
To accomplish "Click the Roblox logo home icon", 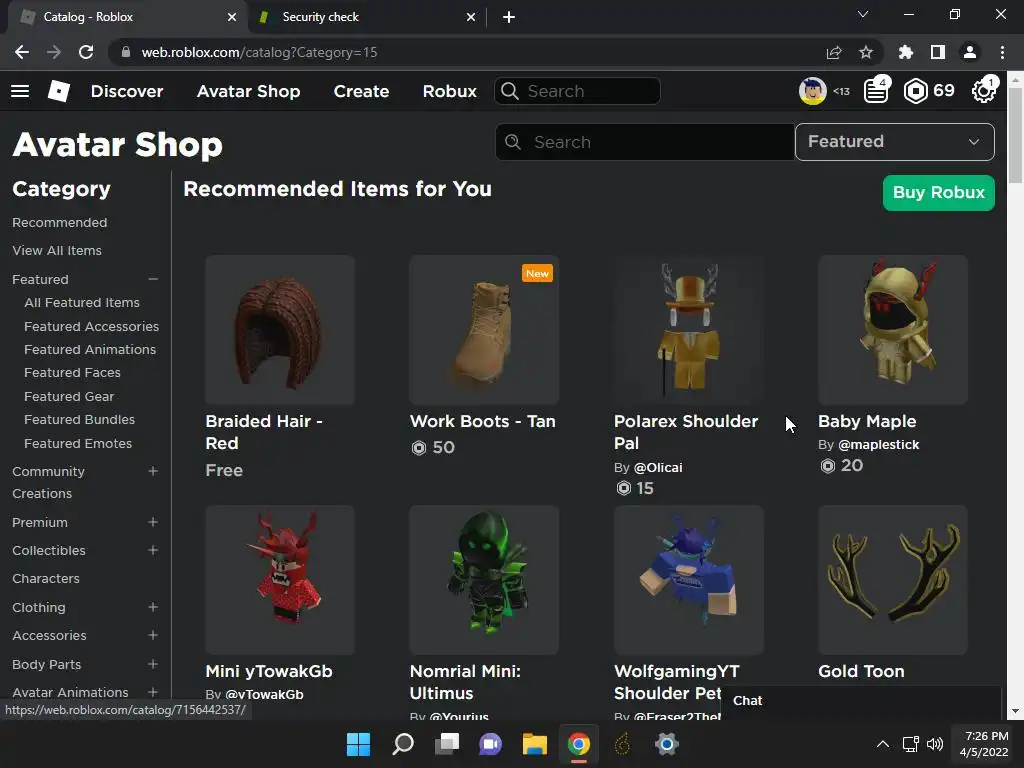I will pos(59,91).
